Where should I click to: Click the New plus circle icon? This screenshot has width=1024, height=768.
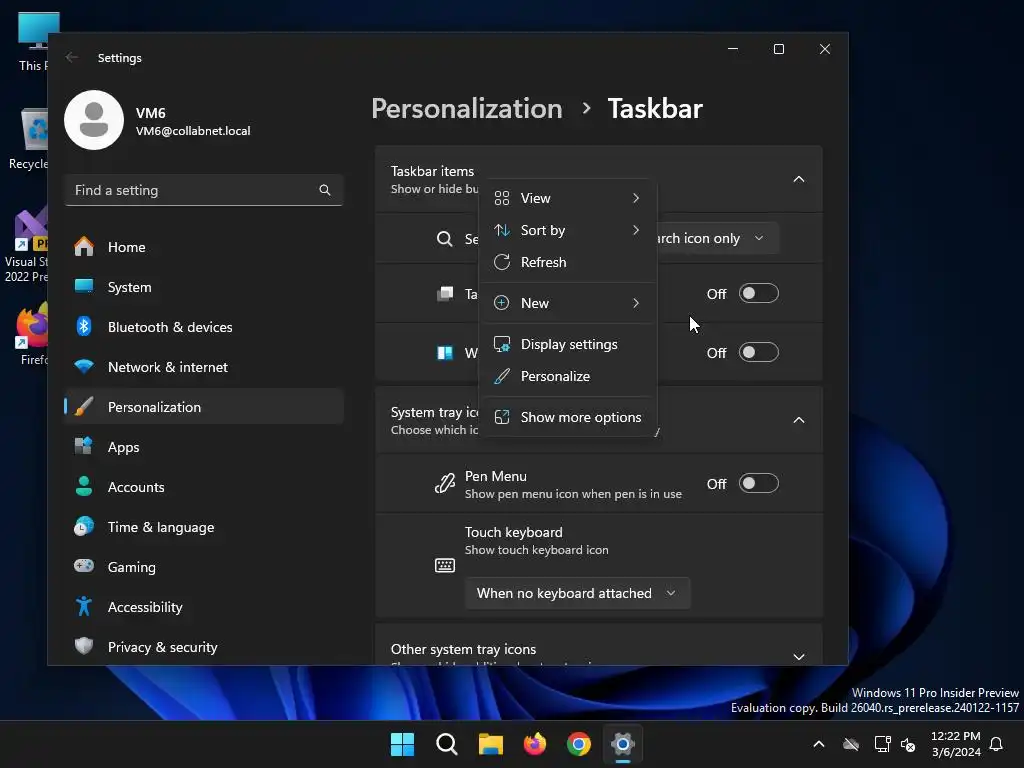(x=502, y=303)
